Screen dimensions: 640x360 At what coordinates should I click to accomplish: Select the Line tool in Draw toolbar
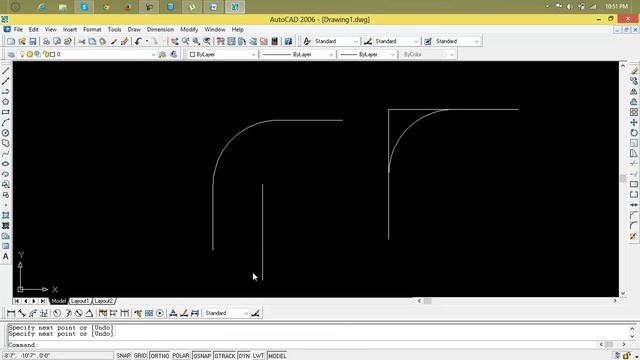tap(6, 71)
